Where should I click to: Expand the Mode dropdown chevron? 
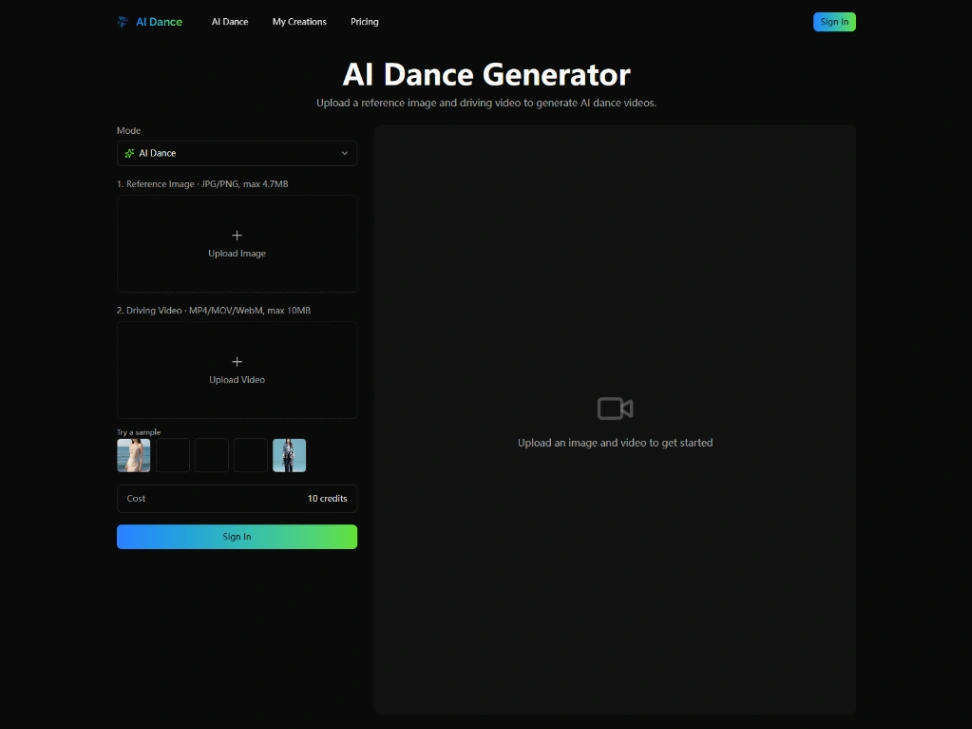344,153
